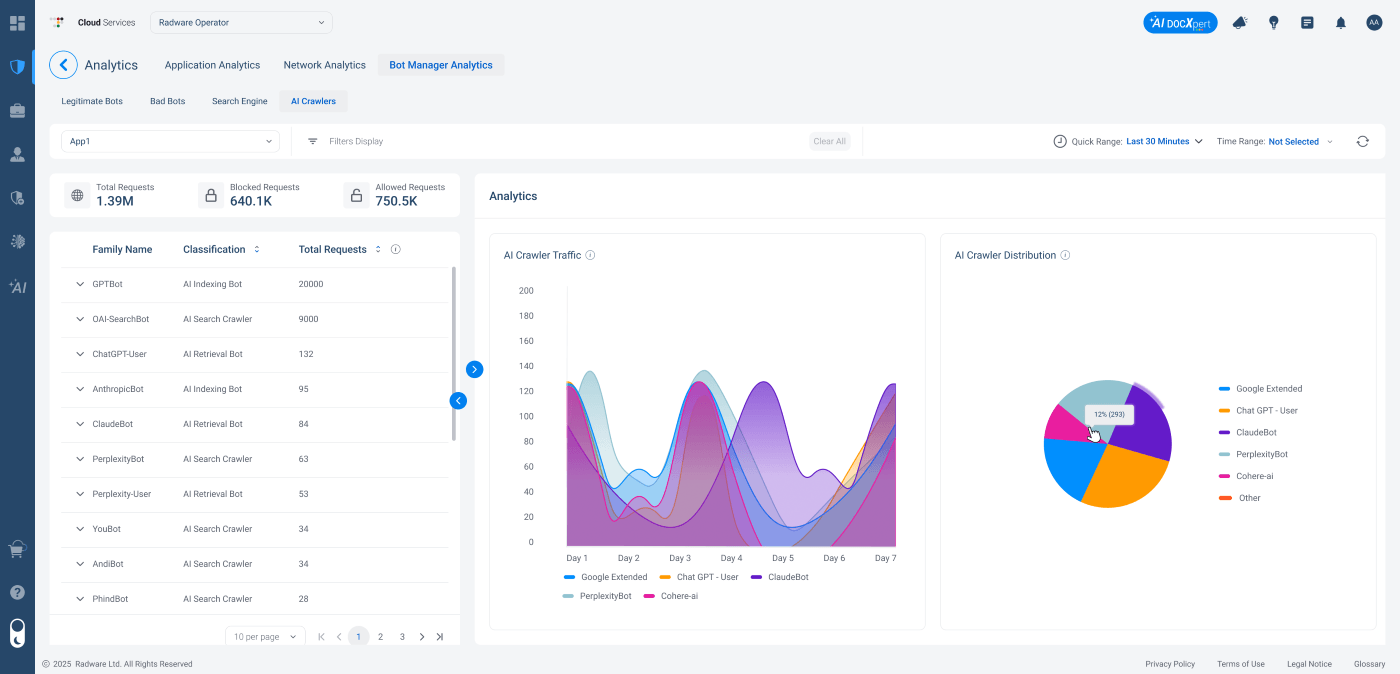This screenshot has height=674, width=1400.
Task: Open Quick Range Last 30 Minutes dropdown
Action: 1164,141
